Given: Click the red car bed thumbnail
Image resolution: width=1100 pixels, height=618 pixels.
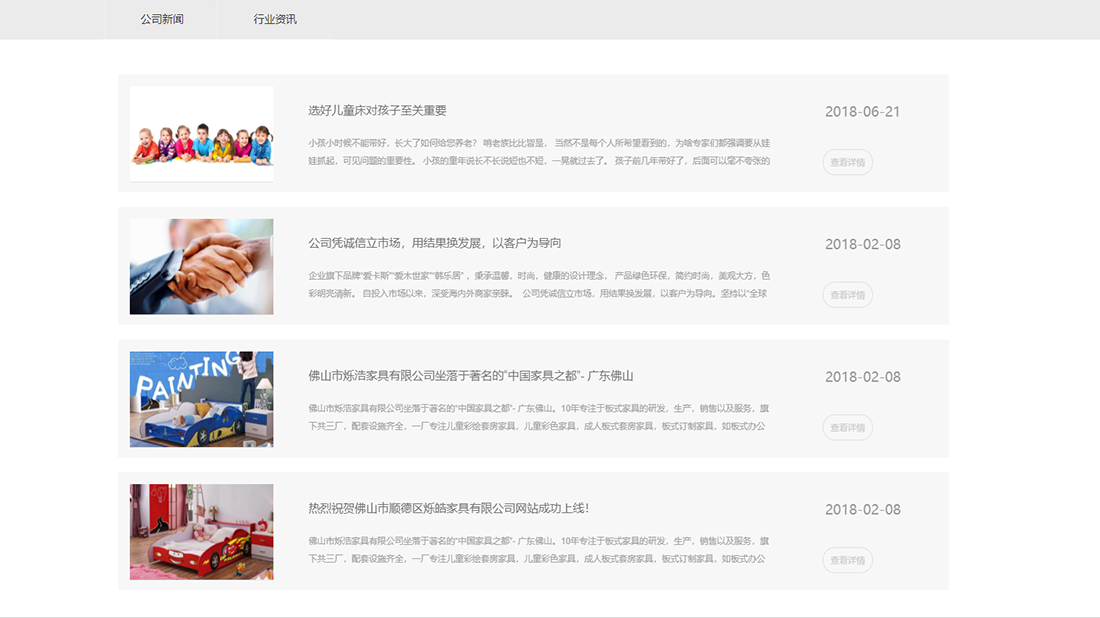Looking at the screenshot, I should (x=200, y=531).
